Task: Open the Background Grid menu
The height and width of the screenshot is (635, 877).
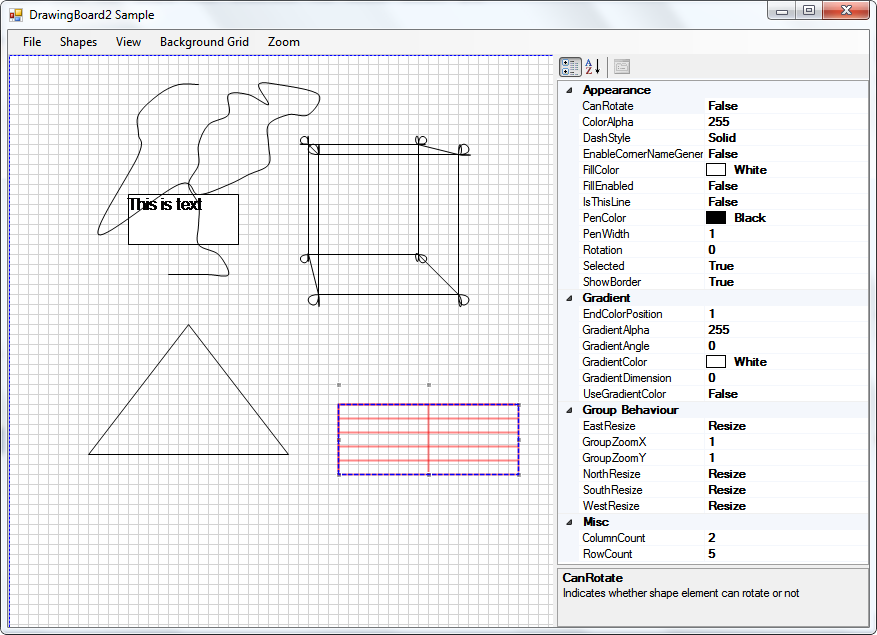Action: coord(204,42)
